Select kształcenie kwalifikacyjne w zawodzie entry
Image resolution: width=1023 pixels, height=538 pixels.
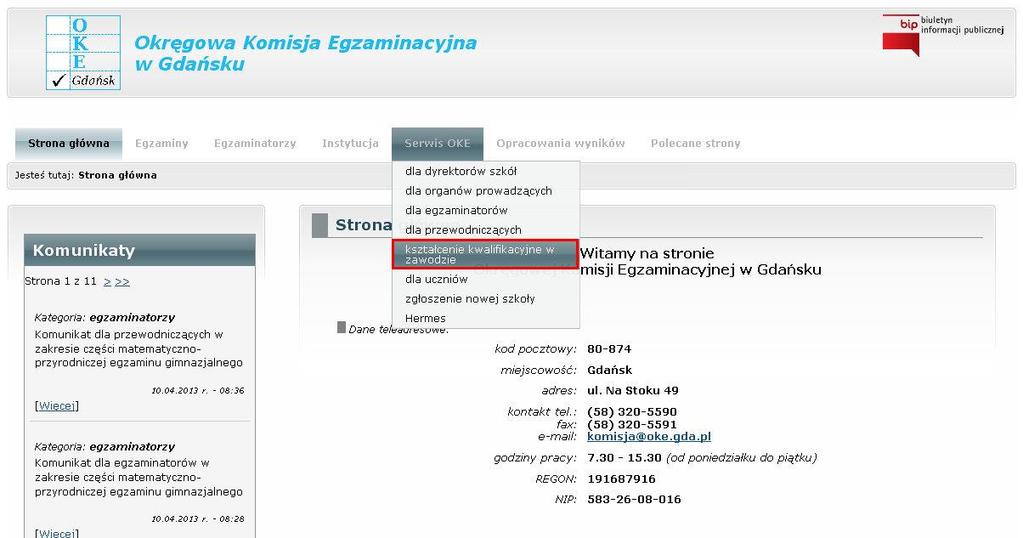coord(485,254)
